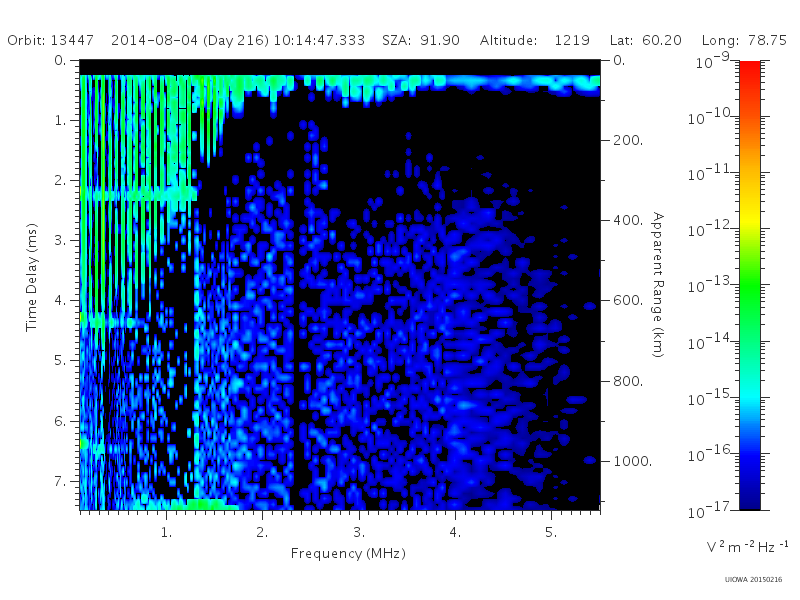Click the color bar legend

[x=749, y=285]
